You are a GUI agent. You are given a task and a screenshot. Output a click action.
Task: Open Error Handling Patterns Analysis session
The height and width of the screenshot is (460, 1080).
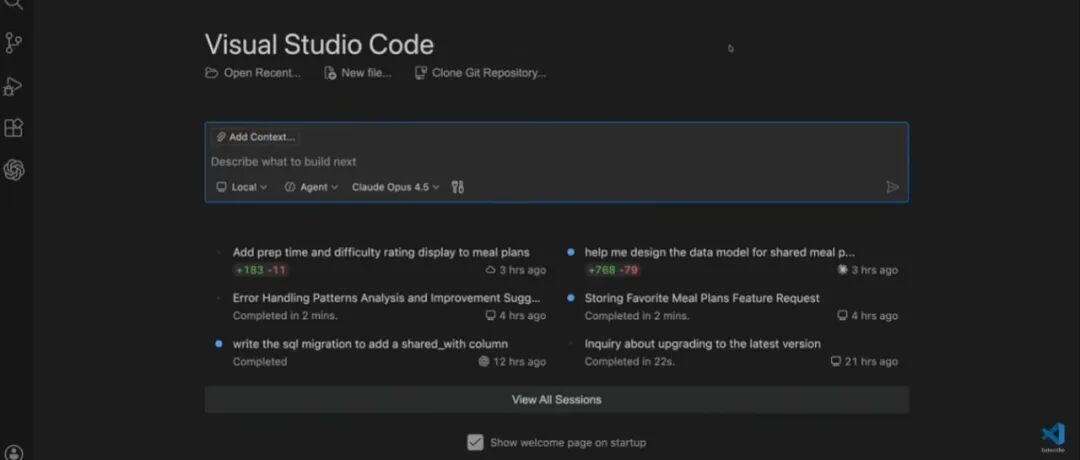point(386,298)
